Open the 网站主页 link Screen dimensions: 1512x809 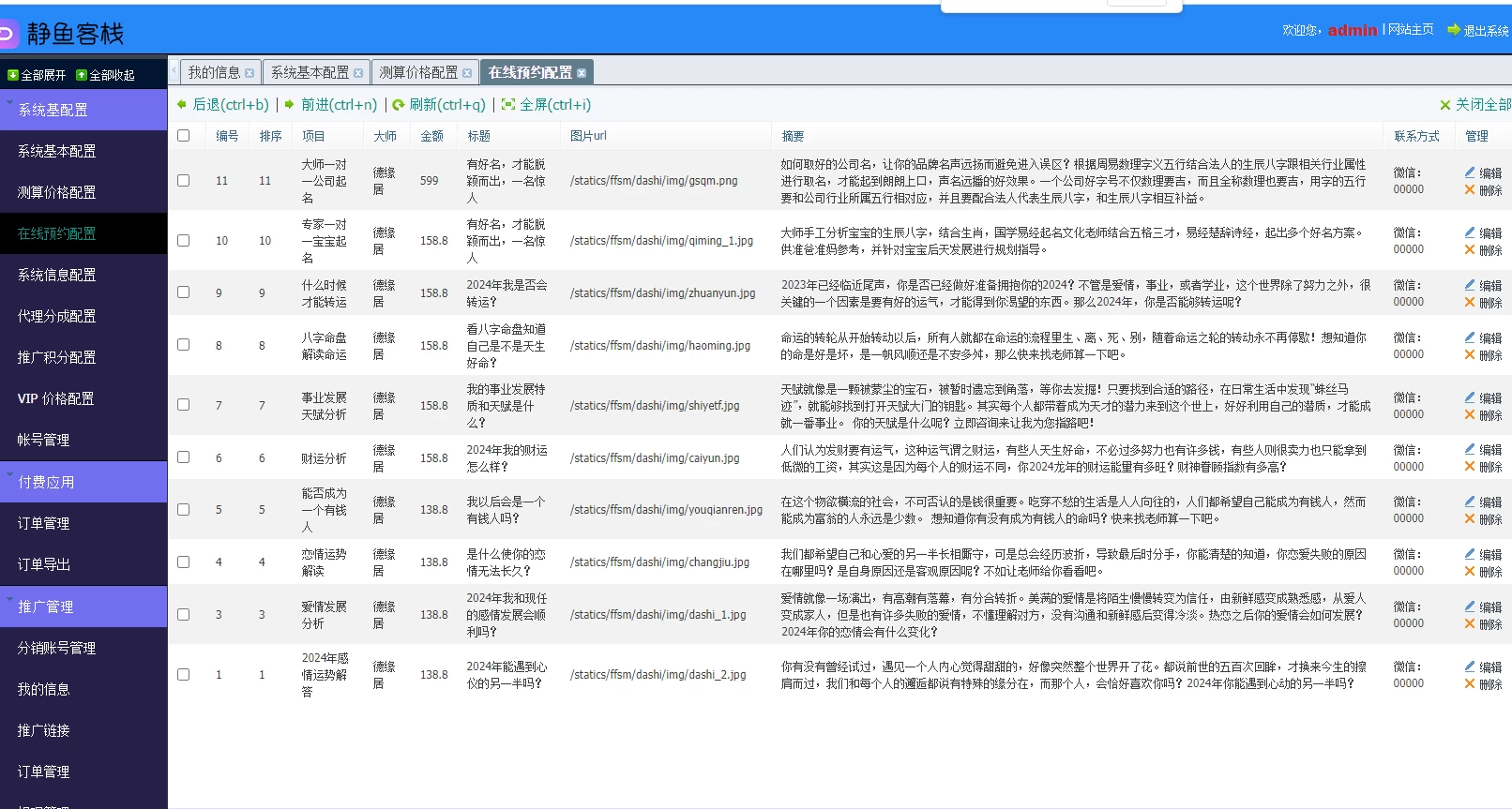(1411, 30)
